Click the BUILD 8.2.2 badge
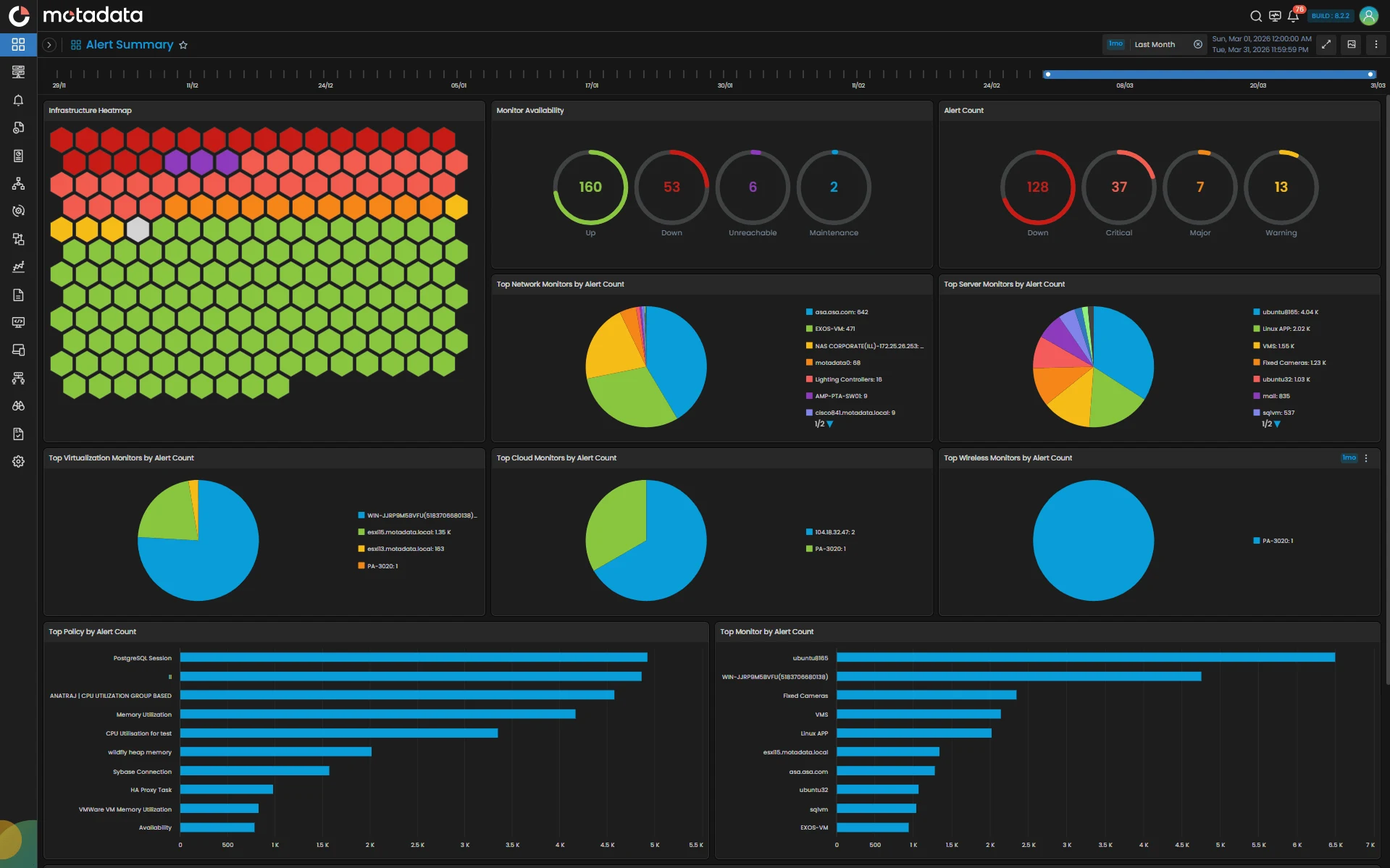The width and height of the screenshot is (1390, 868). (x=1330, y=16)
